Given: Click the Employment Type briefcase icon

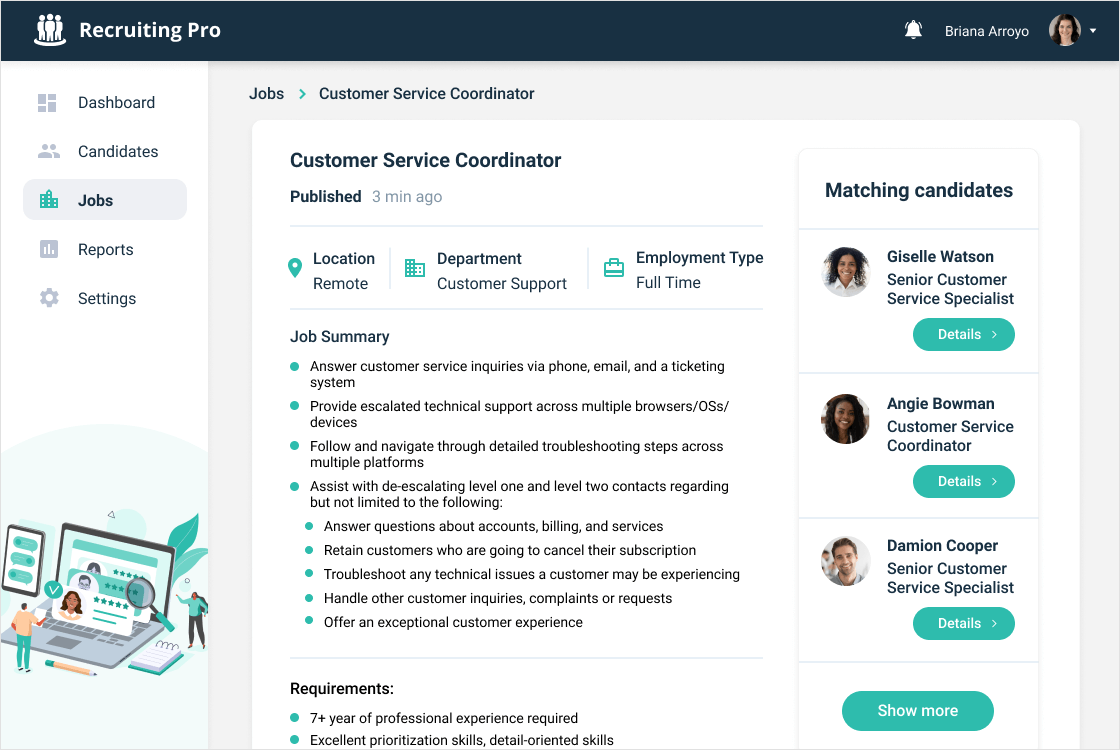Looking at the screenshot, I should [x=614, y=268].
